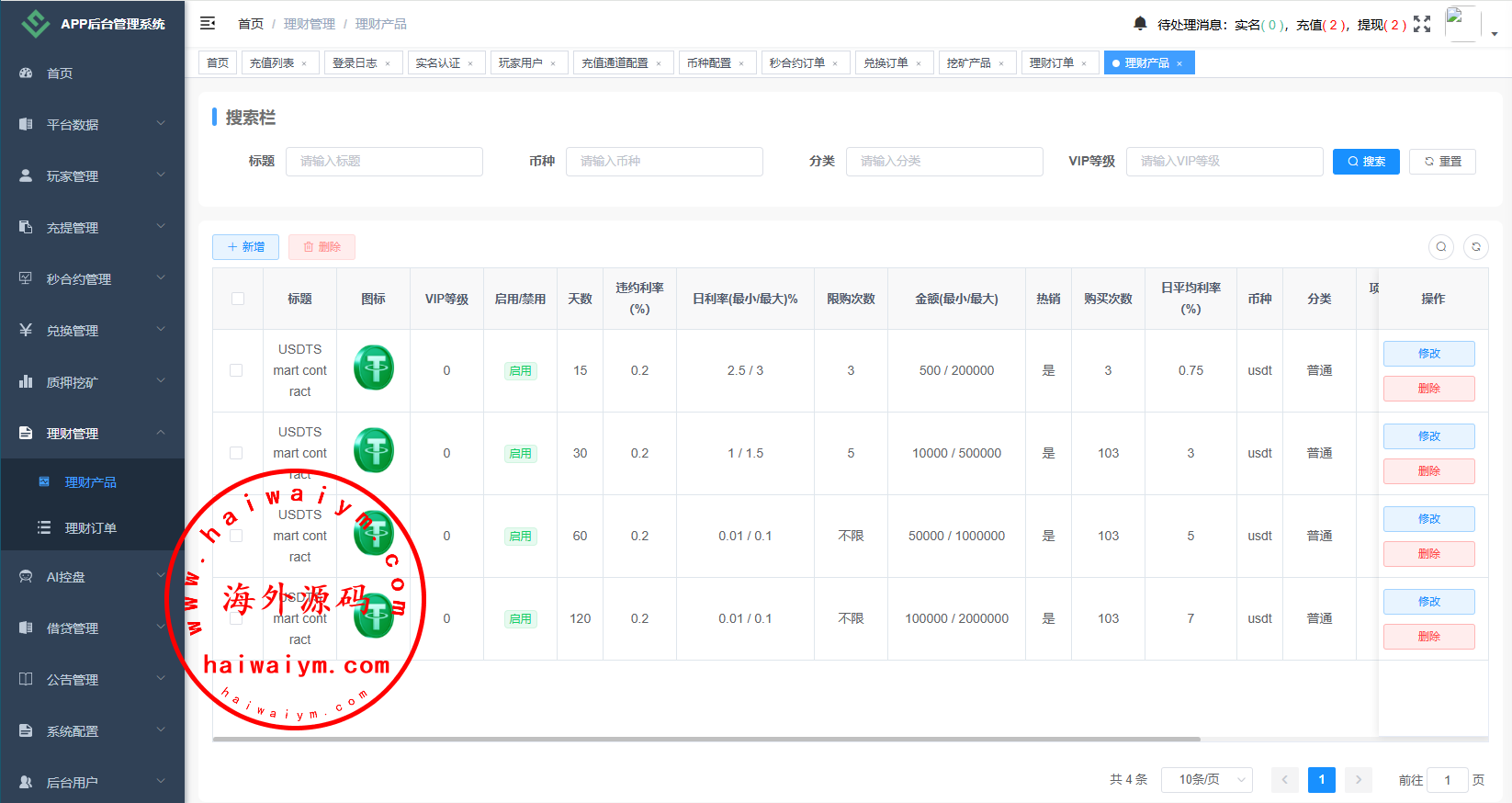This screenshot has width=1512, height=803.
Task: Expand the AI控盘 sidebar menu
Action: pos(92,577)
